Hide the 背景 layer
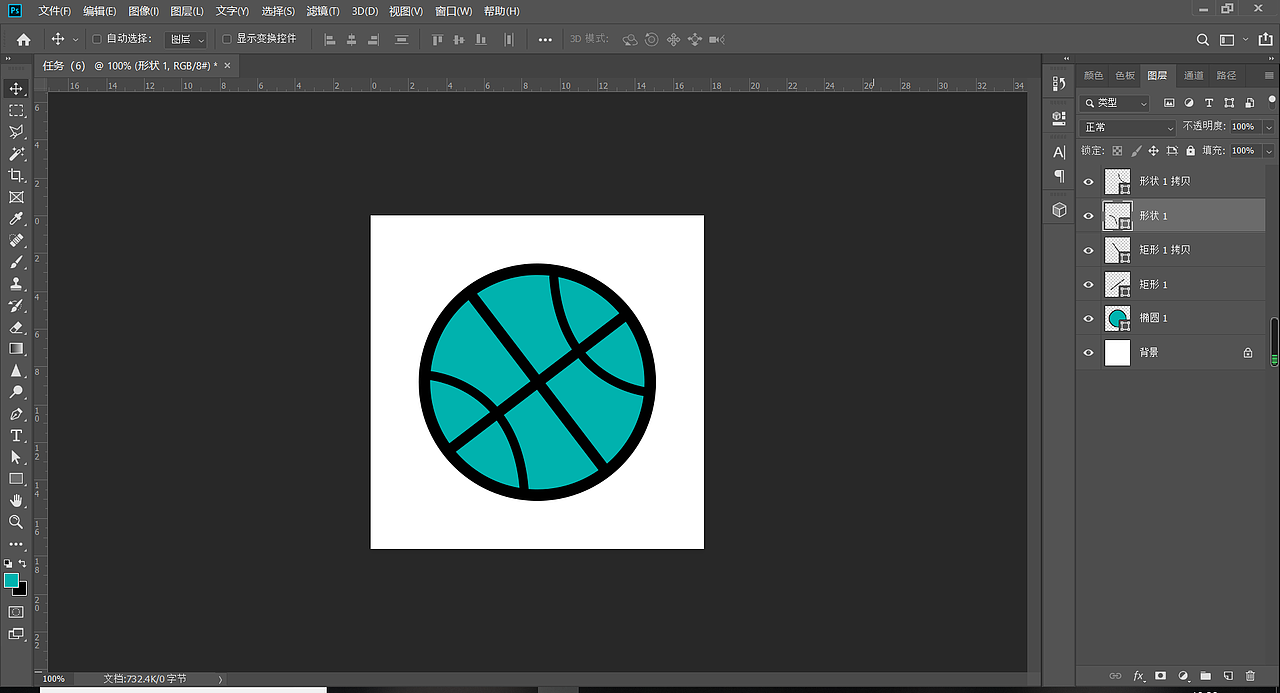Viewport: 1280px width, 693px height. click(1089, 353)
